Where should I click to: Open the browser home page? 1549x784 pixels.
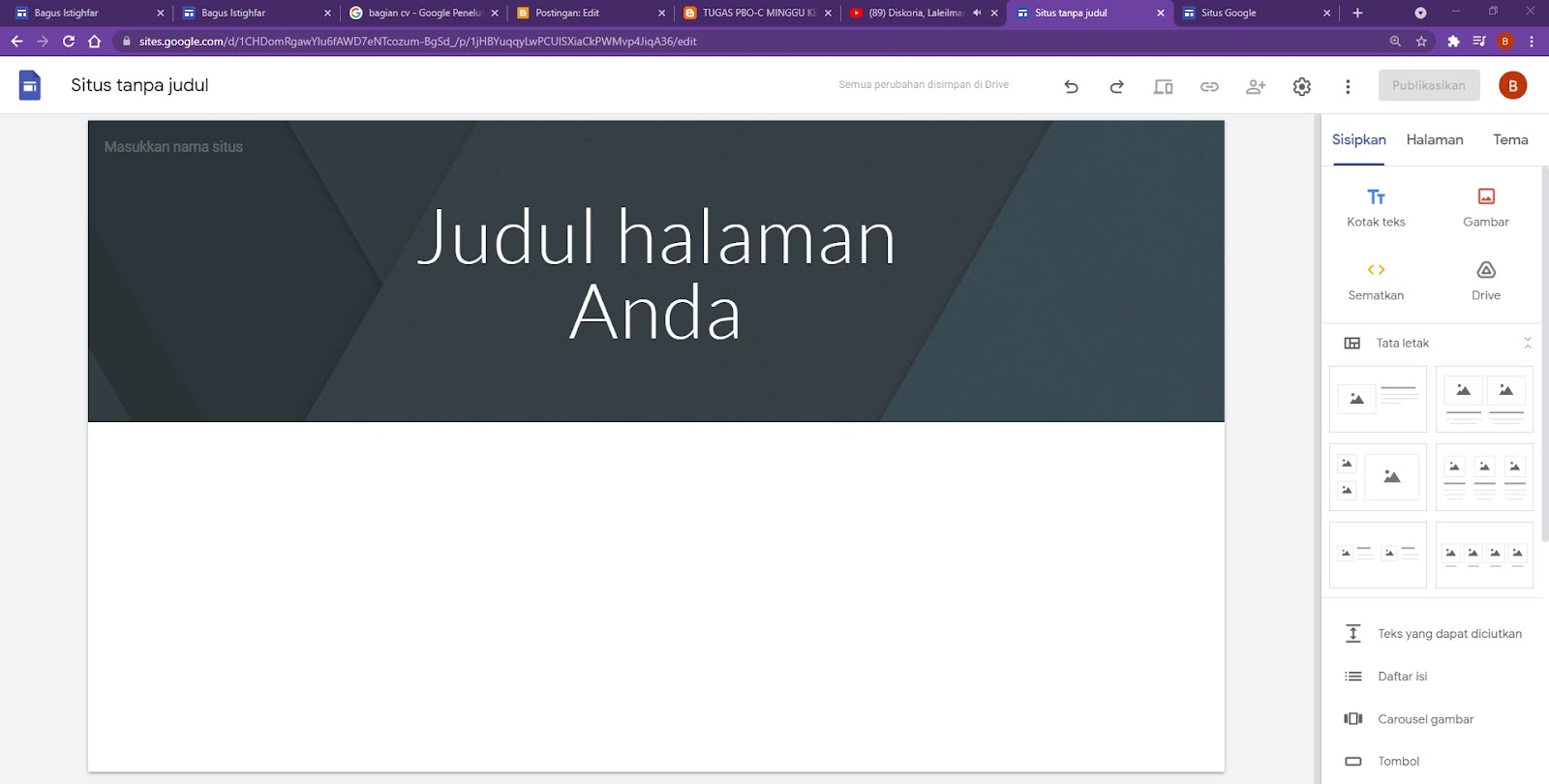point(94,41)
